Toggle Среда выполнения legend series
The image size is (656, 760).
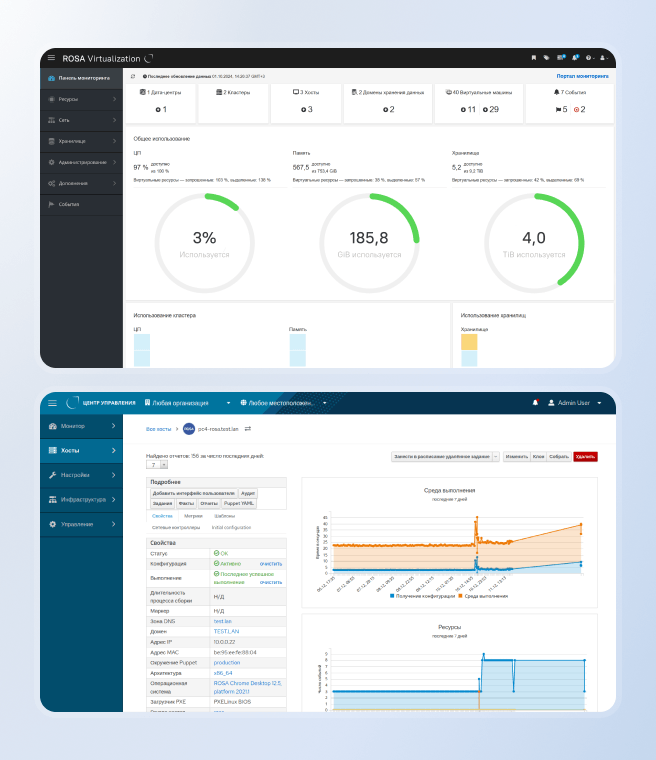(484, 595)
